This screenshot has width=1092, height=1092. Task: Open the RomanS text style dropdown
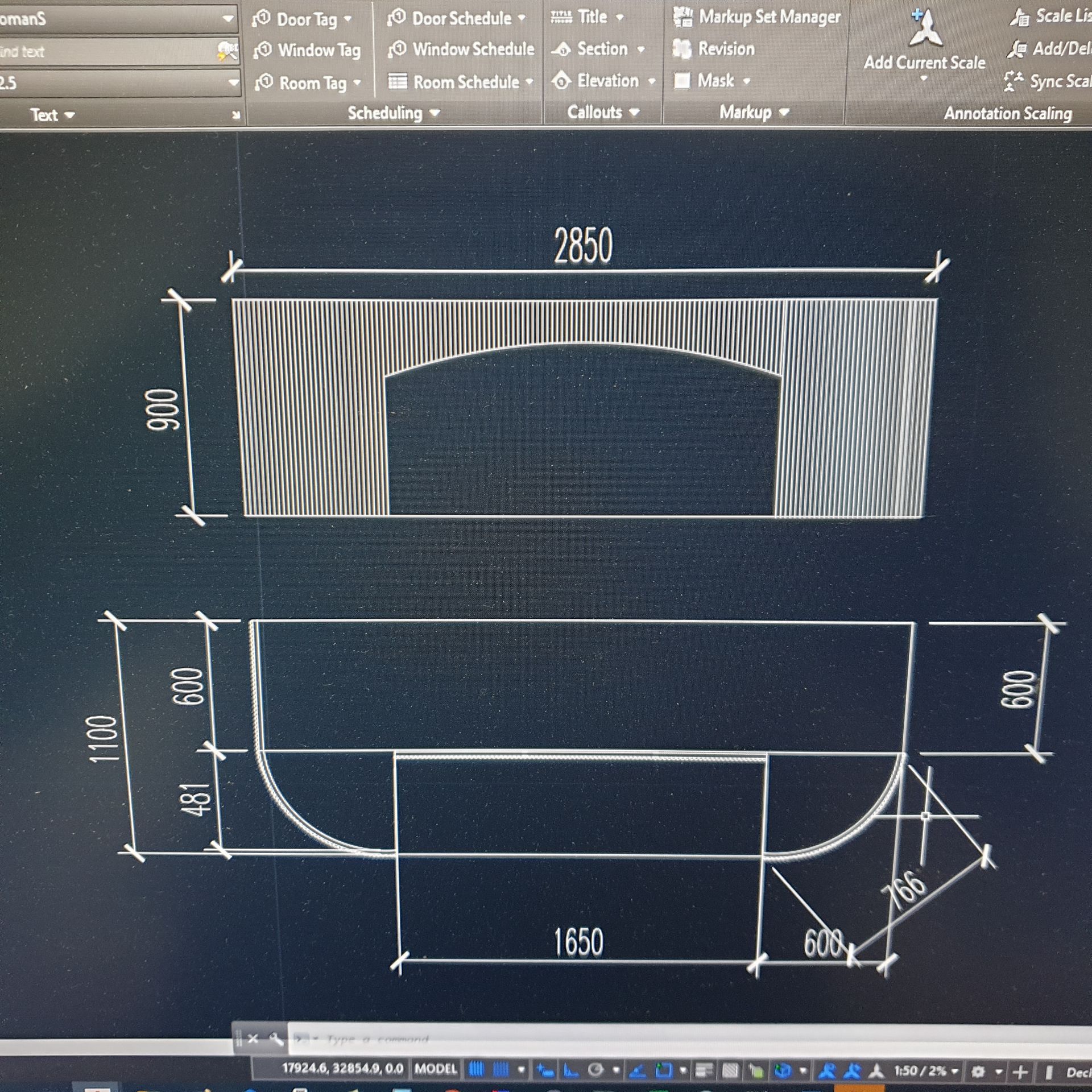(227, 19)
